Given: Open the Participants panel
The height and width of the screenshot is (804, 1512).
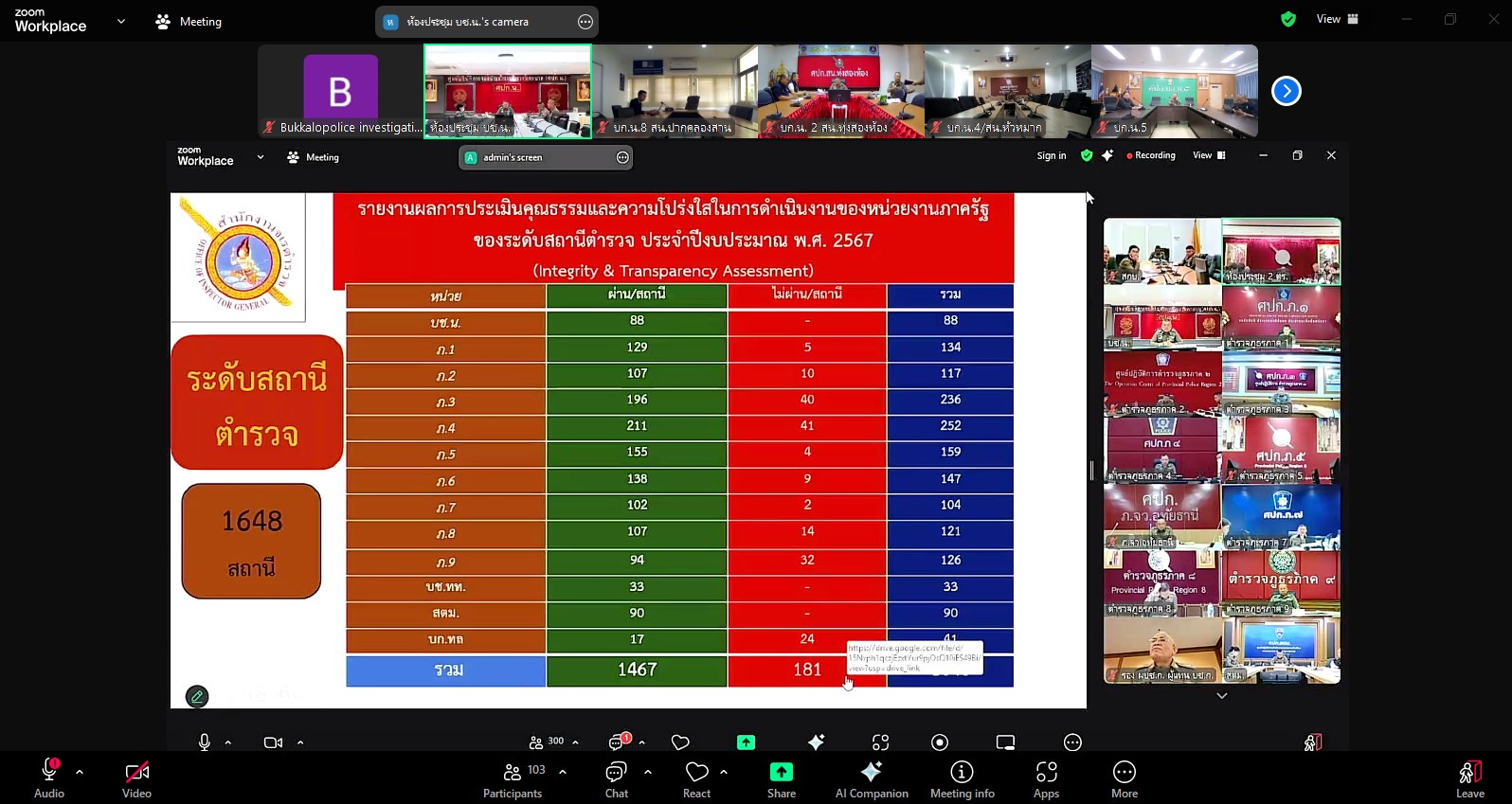Looking at the screenshot, I should click(513, 779).
